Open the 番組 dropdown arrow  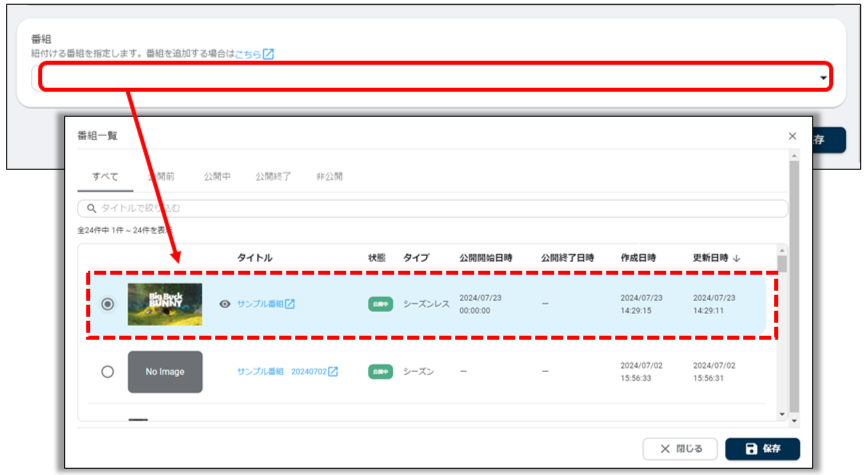point(822,78)
